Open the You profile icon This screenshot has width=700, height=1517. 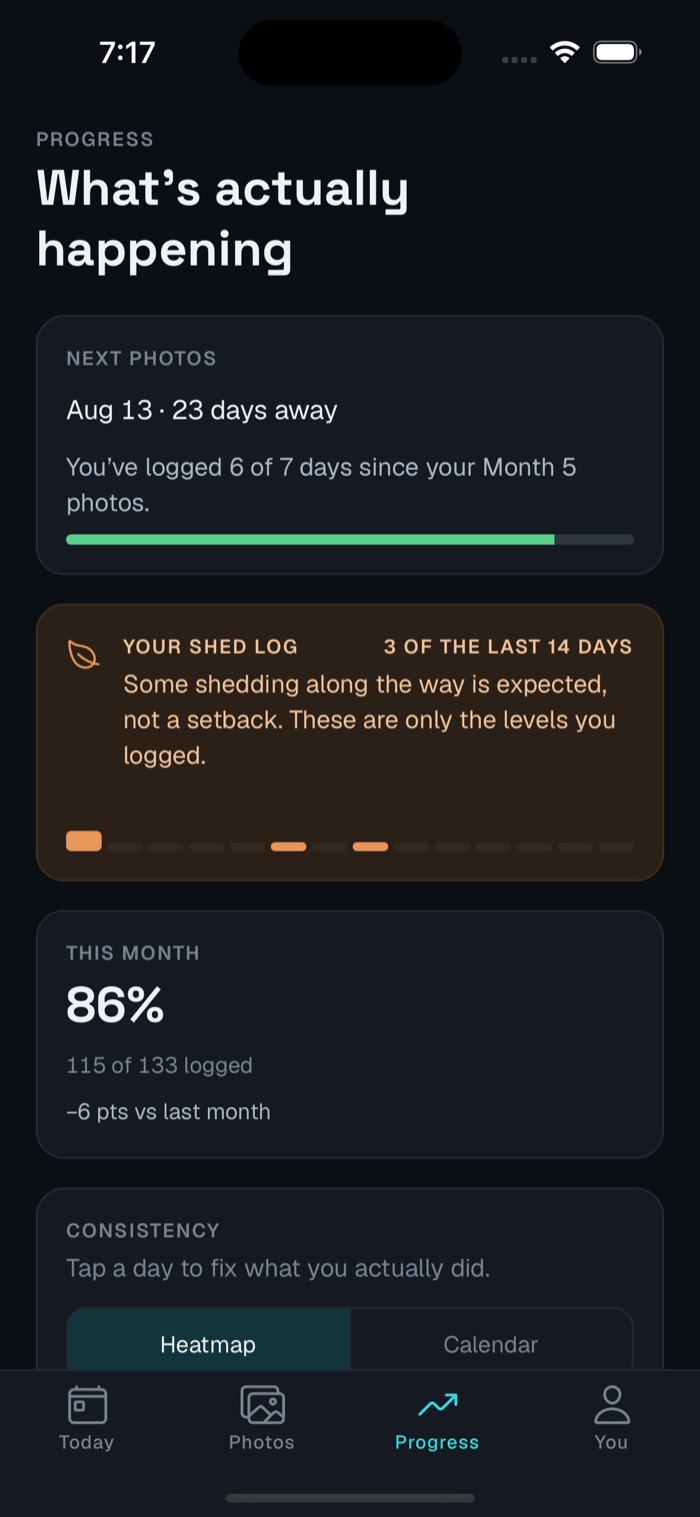tap(611, 1404)
